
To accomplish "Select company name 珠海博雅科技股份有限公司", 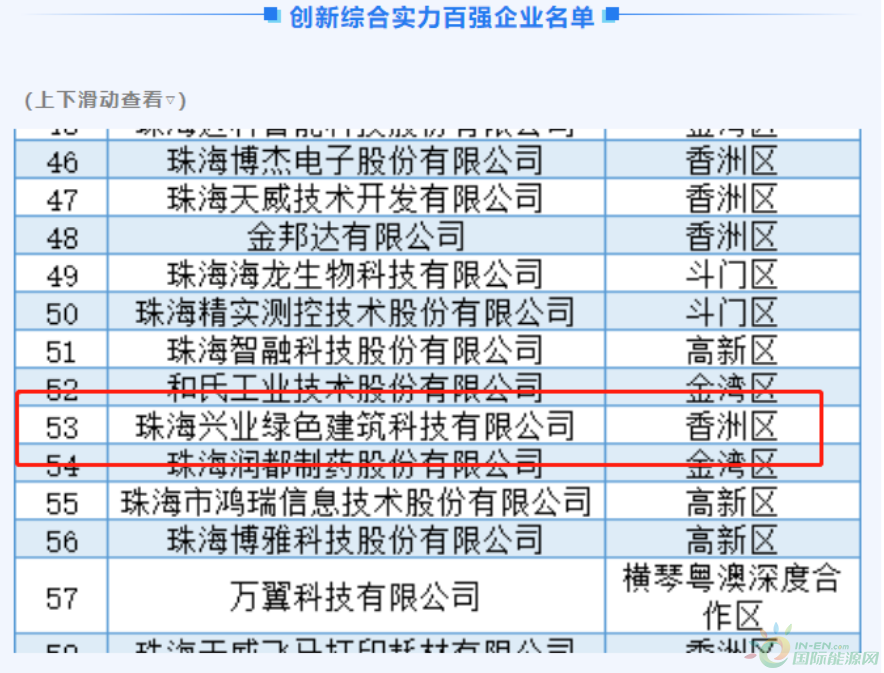I will pos(355,540).
